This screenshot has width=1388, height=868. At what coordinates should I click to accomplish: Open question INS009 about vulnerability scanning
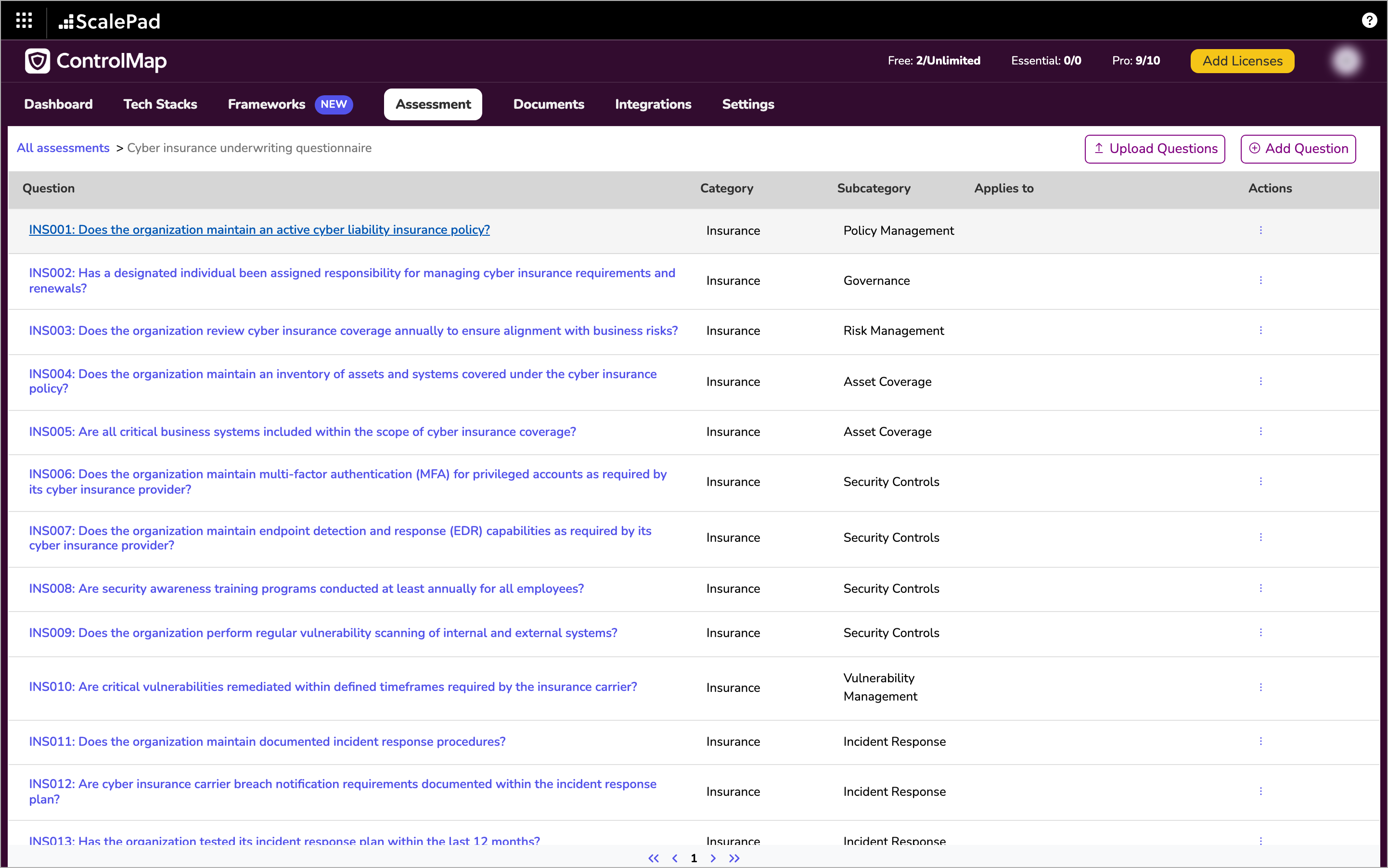[323, 633]
